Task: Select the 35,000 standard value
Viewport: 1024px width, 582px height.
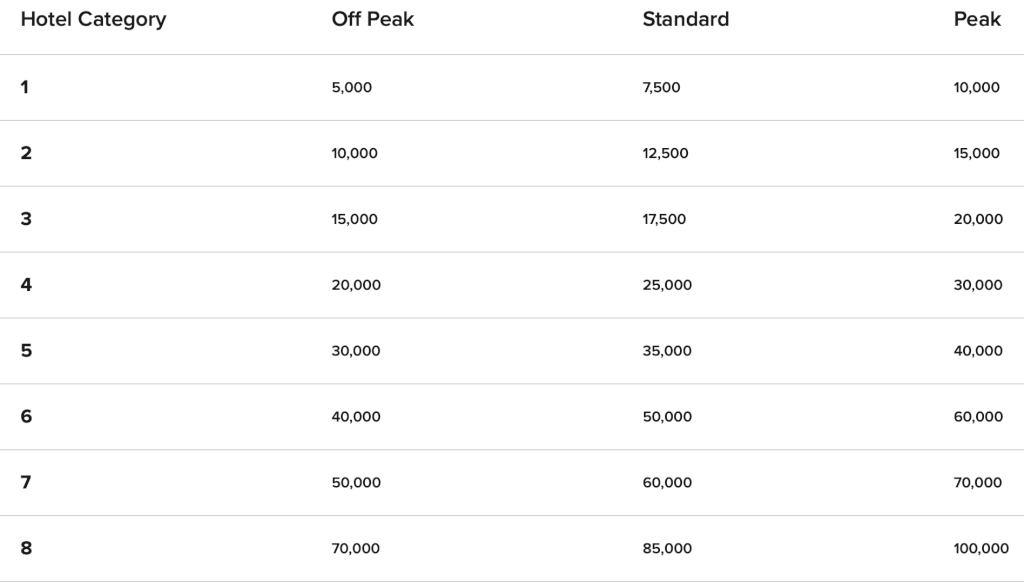Action: tap(667, 351)
